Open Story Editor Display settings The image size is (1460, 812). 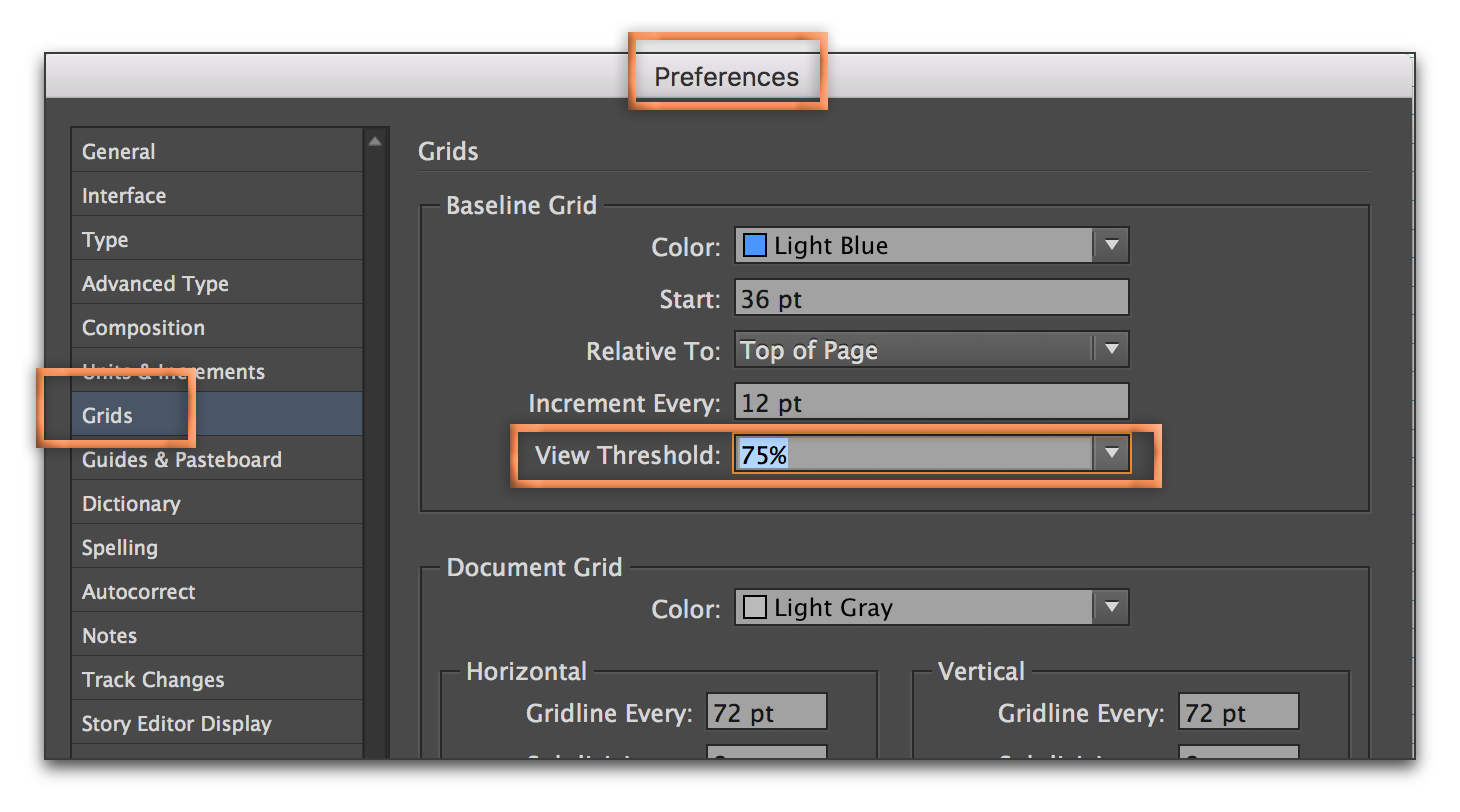coord(176,724)
